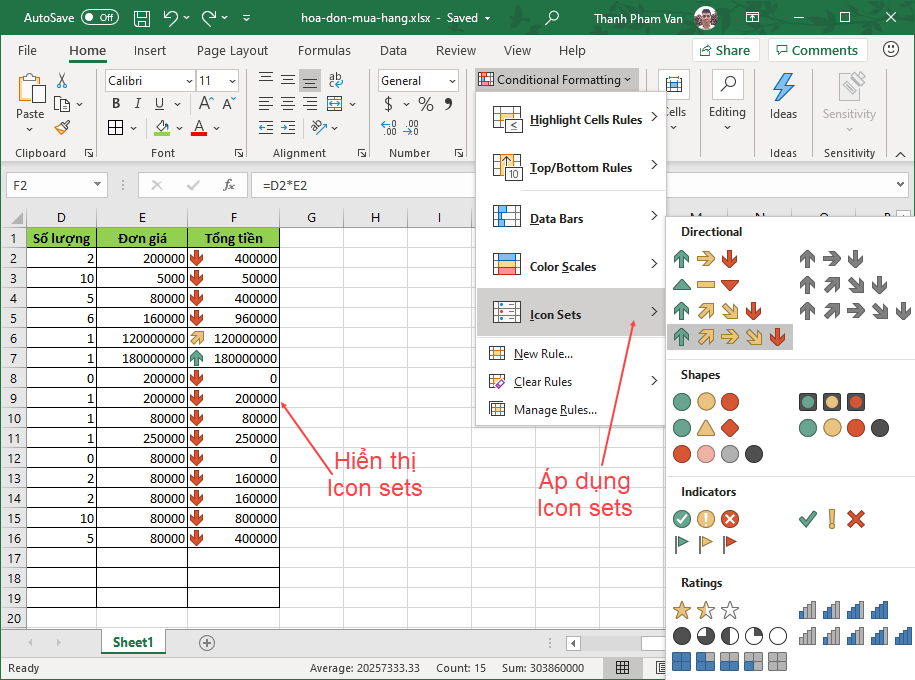This screenshot has width=915, height=680.
Task: Click the Format Painter brush icon
Action: click(62, 127)
